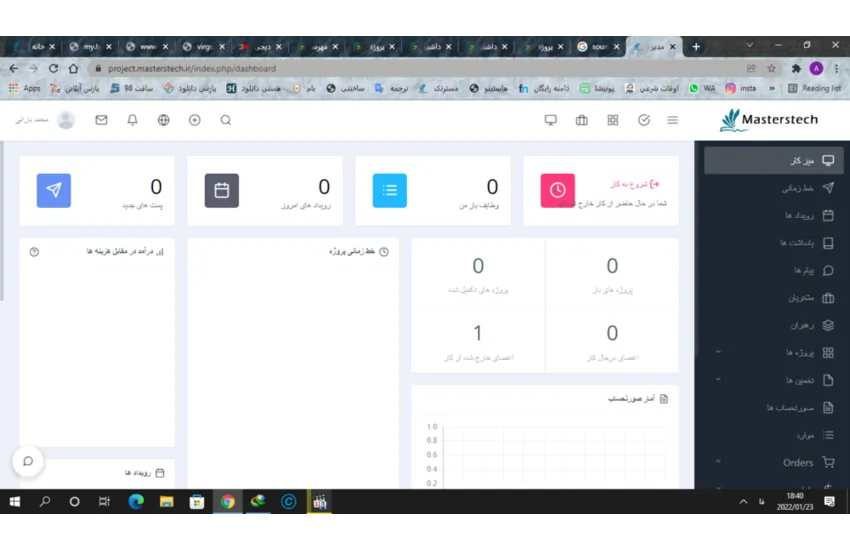
Task: Click the globe language icon
Action: tap(163, 120)
